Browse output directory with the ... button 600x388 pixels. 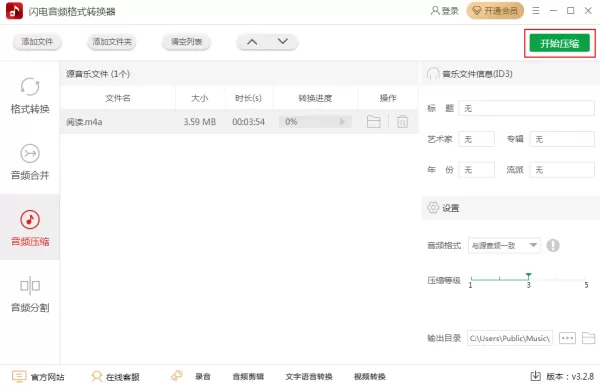click(x=567, y=338)
